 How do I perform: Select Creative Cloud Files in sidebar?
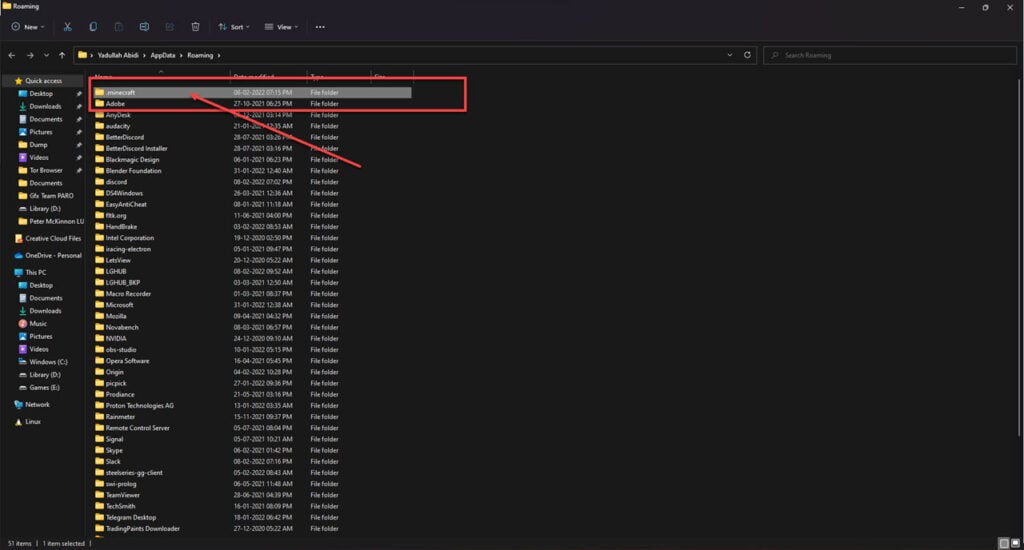pyautogui.click(x=53, y=238)
